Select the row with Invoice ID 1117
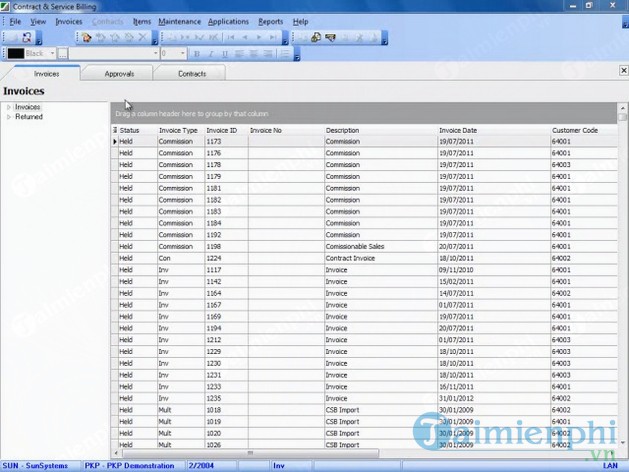Image resolution: width=629 pixels, height=472 pixels. (x=364, y=270)
